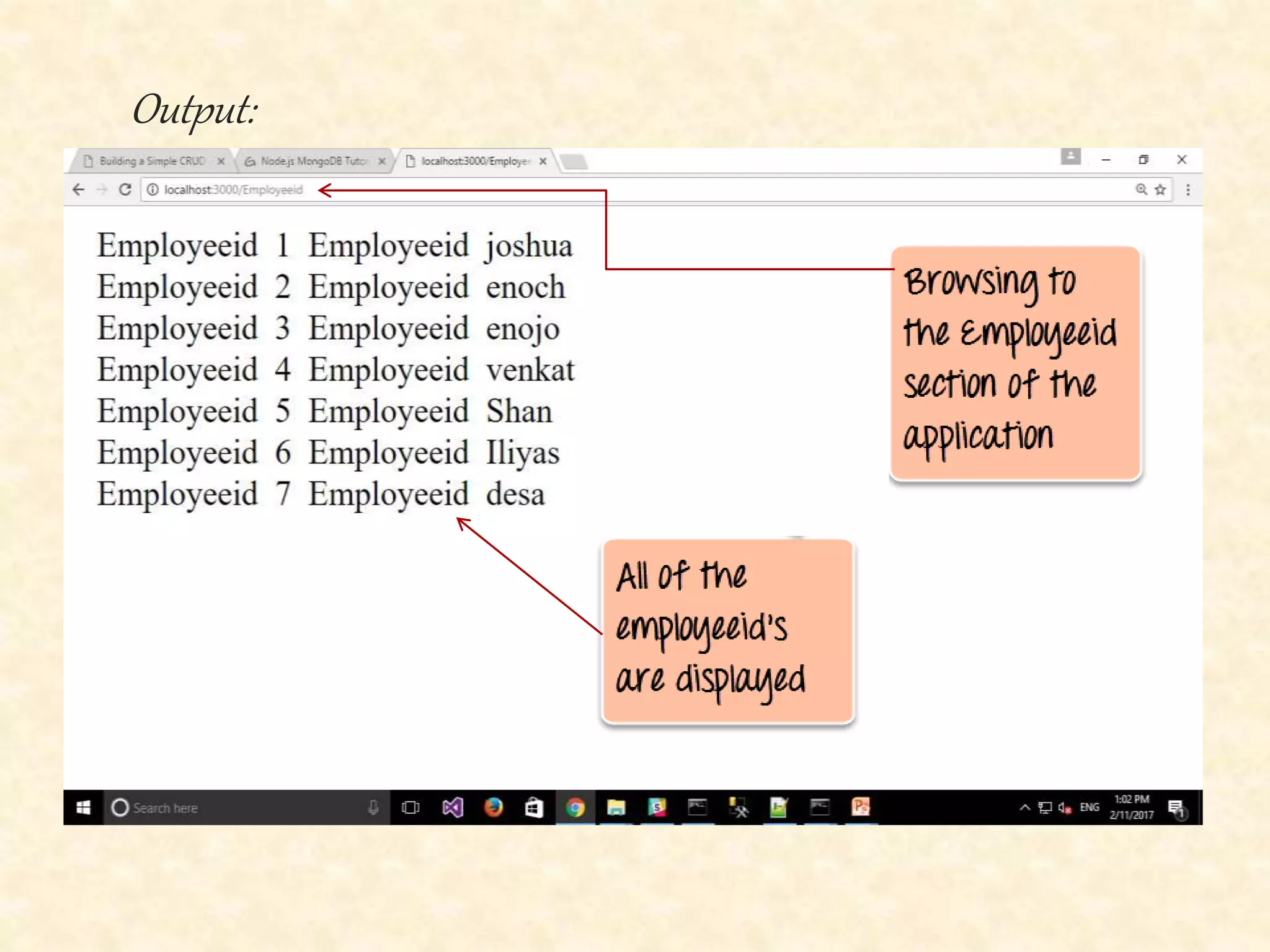Click the name 'Iliyas' on the page
1270x952 pixels.
pyautogui.click(x=523, y=453)
